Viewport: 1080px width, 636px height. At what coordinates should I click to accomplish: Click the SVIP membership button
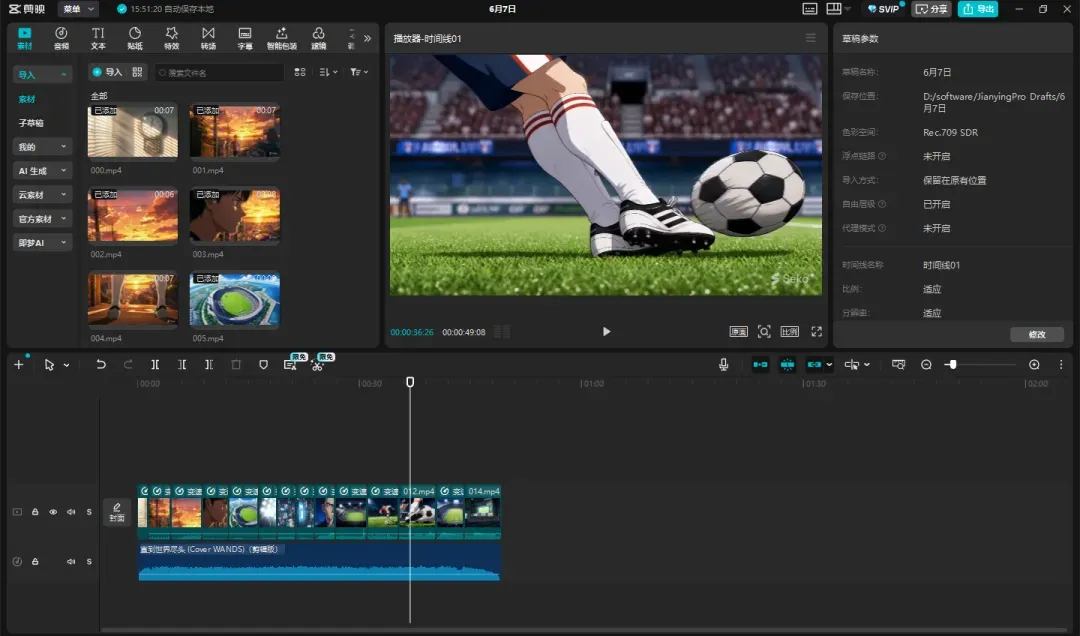click(884, 9)
